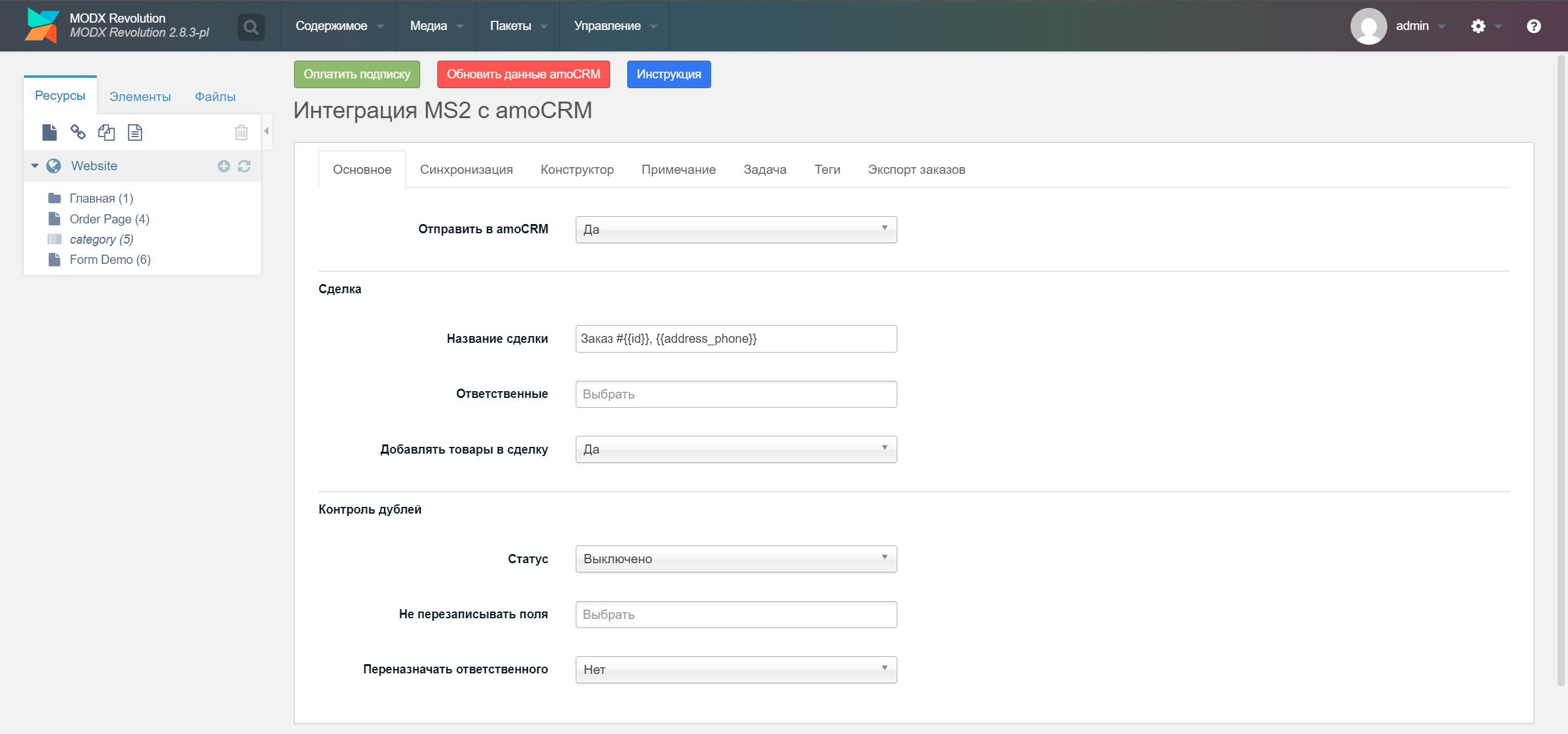
Task: Open the manager search magnifier
Action: 251,27
